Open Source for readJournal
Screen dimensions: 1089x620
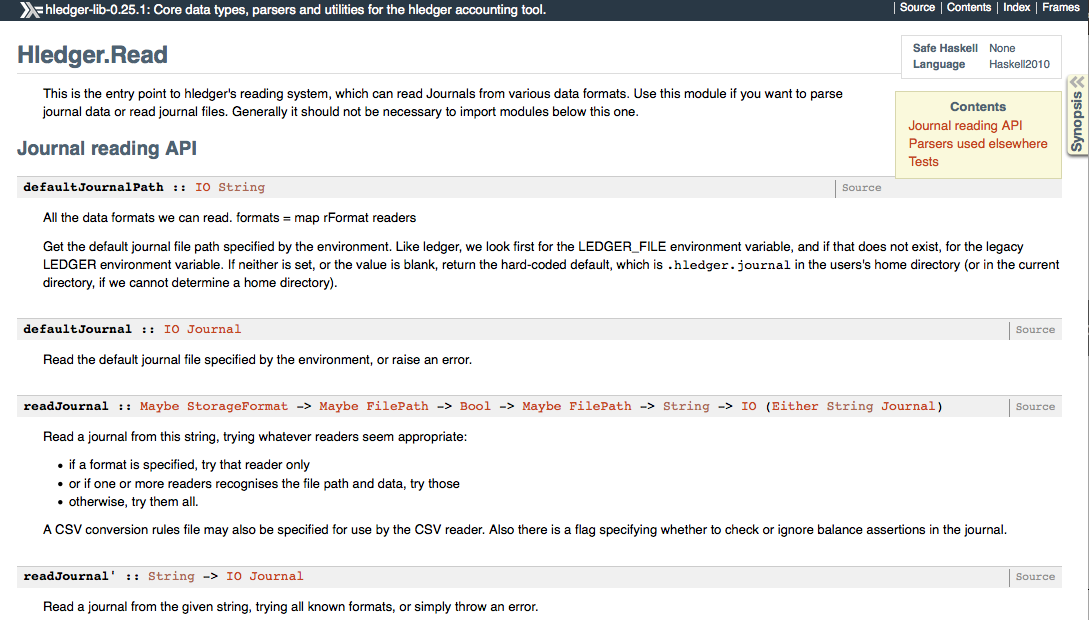(1034, 406)
